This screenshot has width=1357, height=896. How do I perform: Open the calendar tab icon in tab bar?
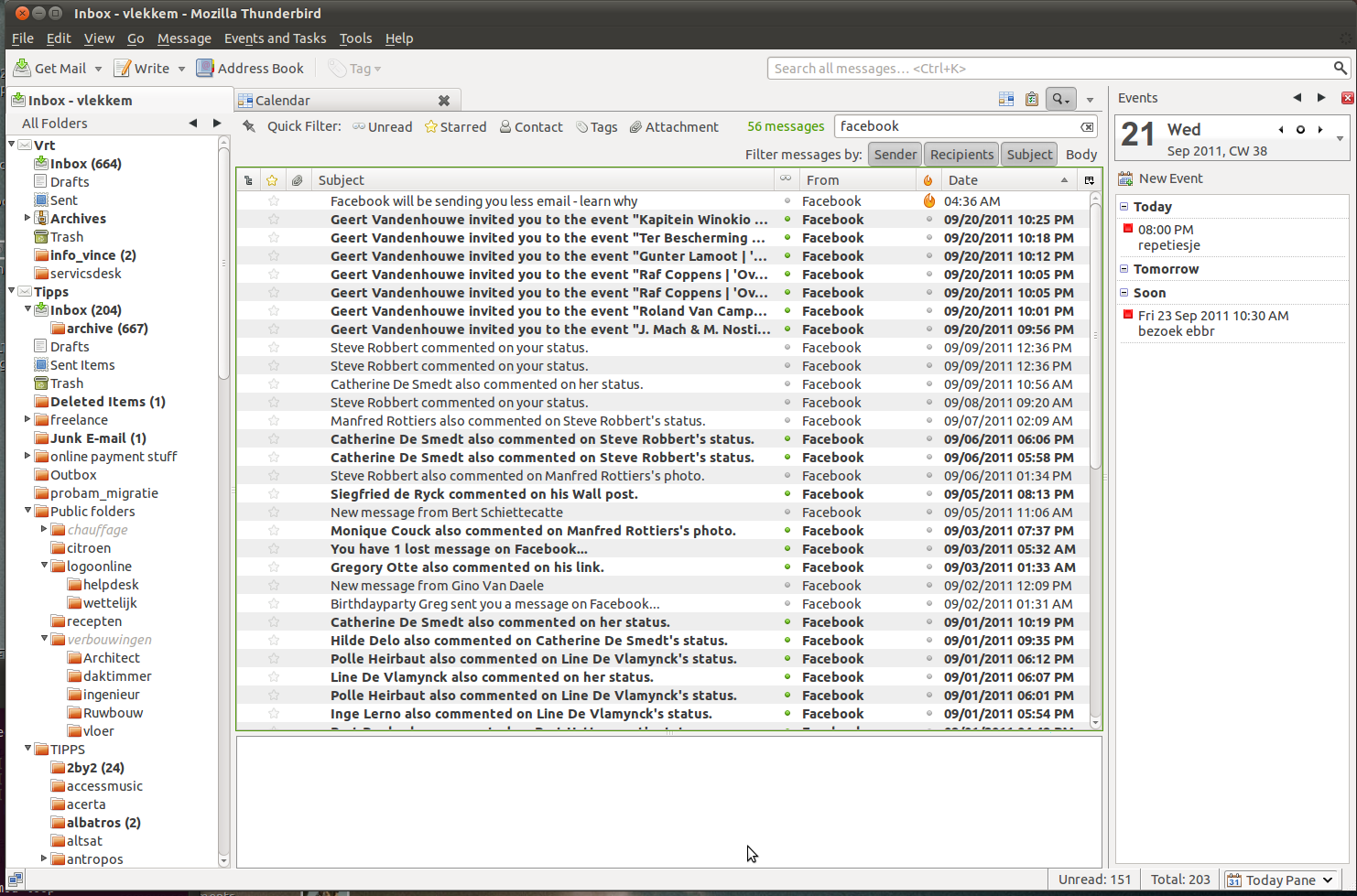pos(1006,99)
